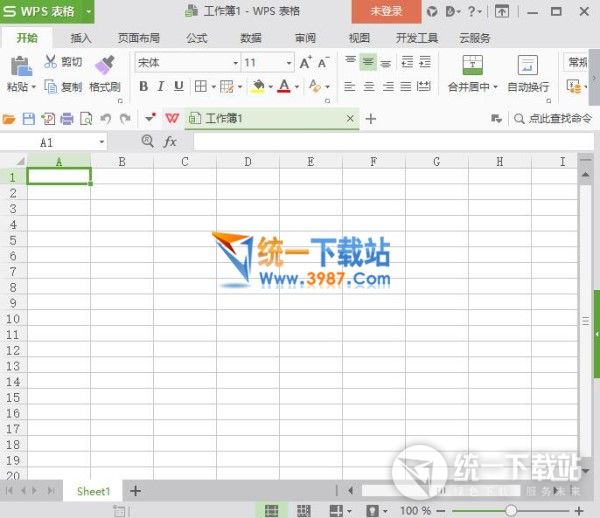The width and height of the screenshot is (600, 518).
Task: Open Name Box A1 dropdown
Action: (101, 142)
